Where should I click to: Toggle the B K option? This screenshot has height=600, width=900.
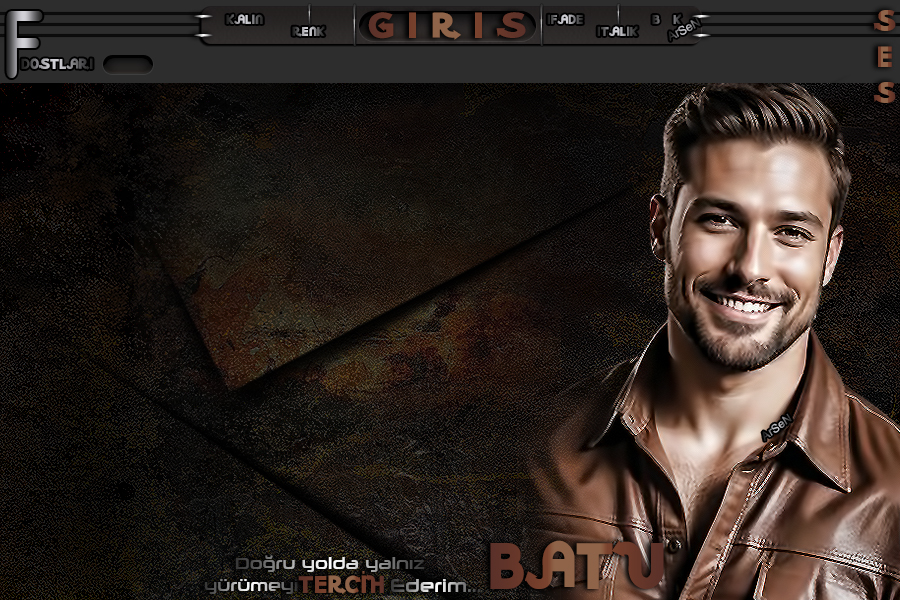(666, 19)
